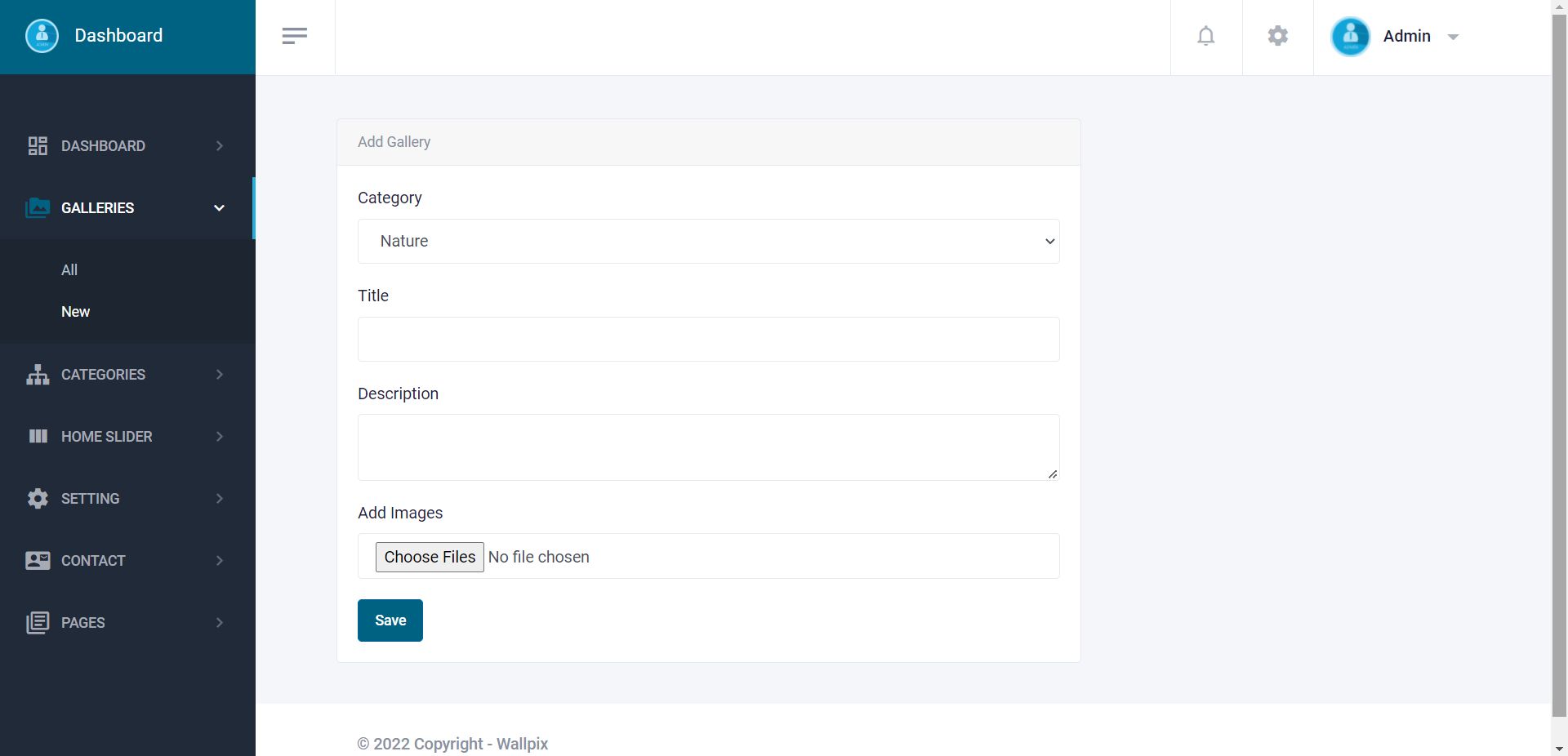This screenshot has height=756, width=1568.
Task: Open the All galleries submenu item
Action: [x=69, y=270]
